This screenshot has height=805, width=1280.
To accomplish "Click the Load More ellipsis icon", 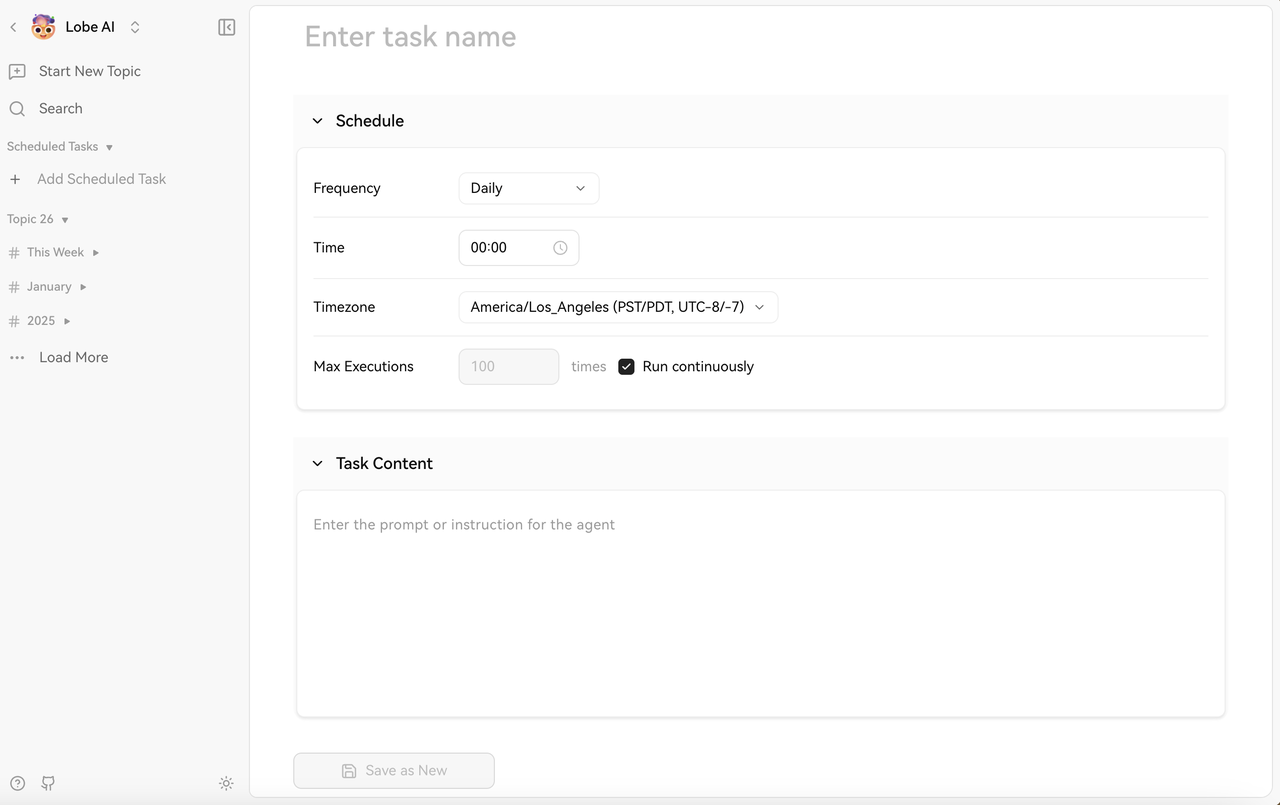I will click(x=16, y=357).
